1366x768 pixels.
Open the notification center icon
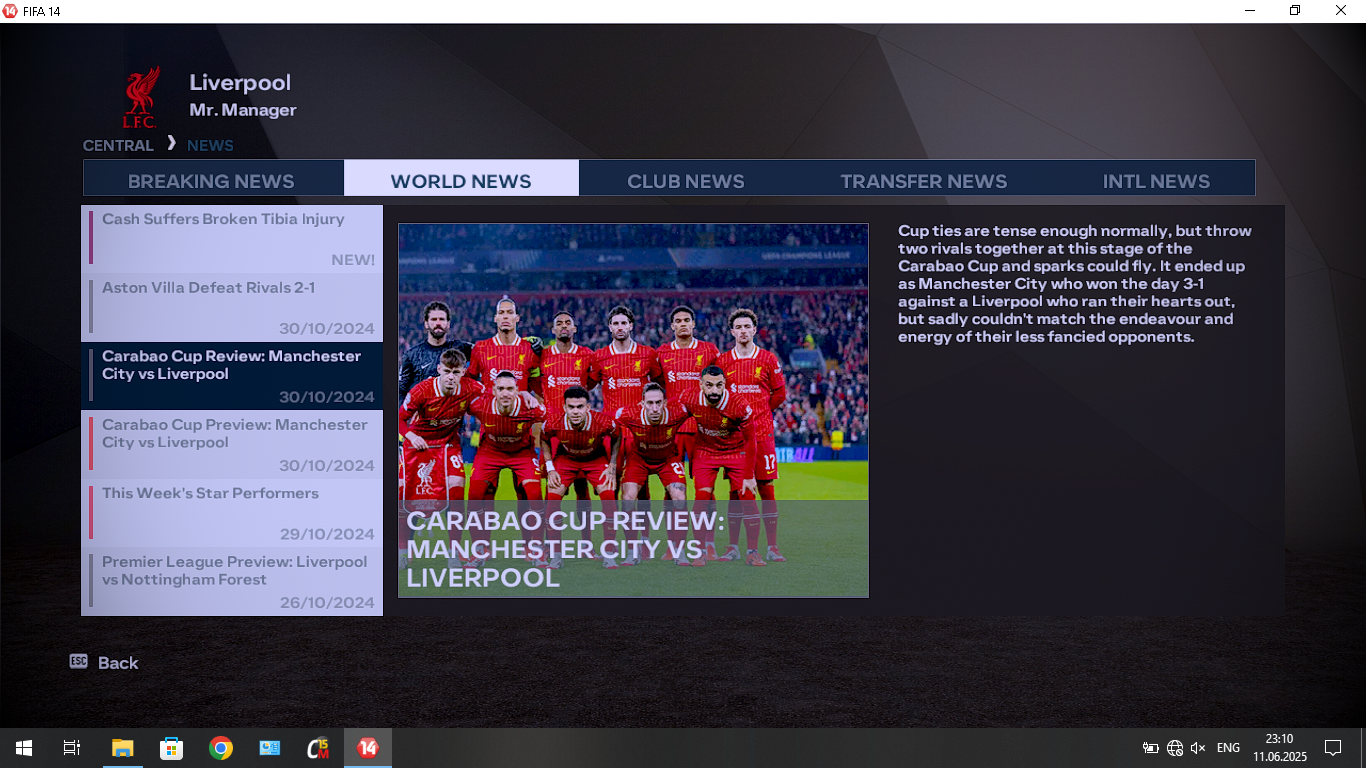[1333, 748]
